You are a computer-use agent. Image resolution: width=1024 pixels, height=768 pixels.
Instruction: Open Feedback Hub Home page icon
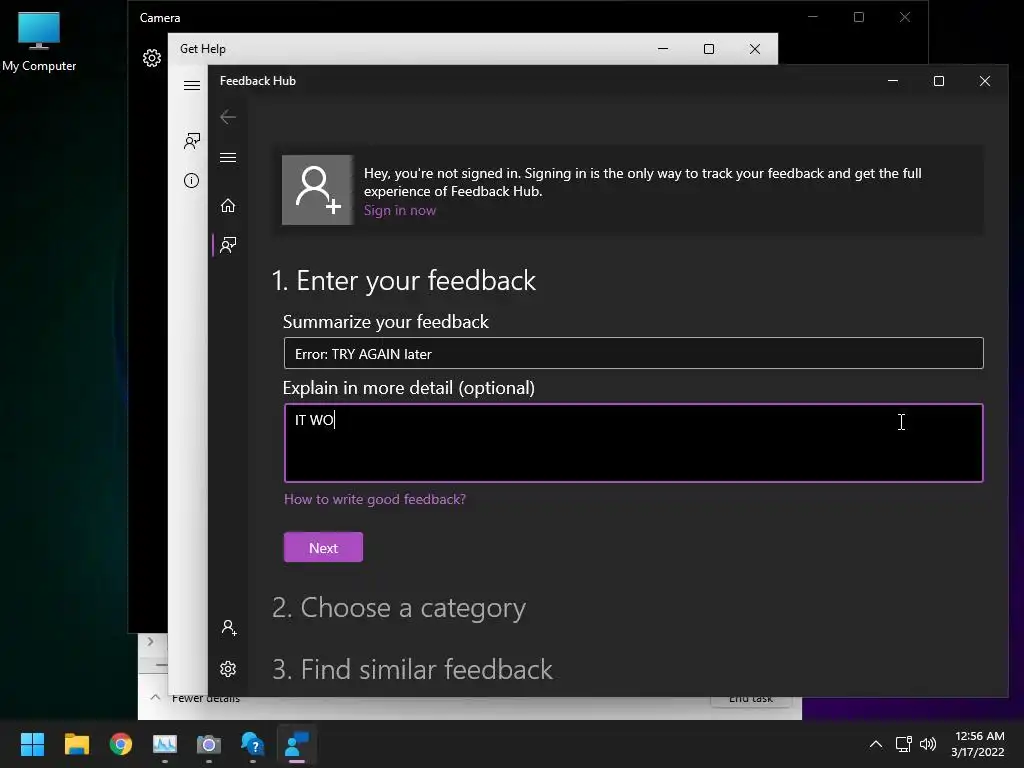228,206
